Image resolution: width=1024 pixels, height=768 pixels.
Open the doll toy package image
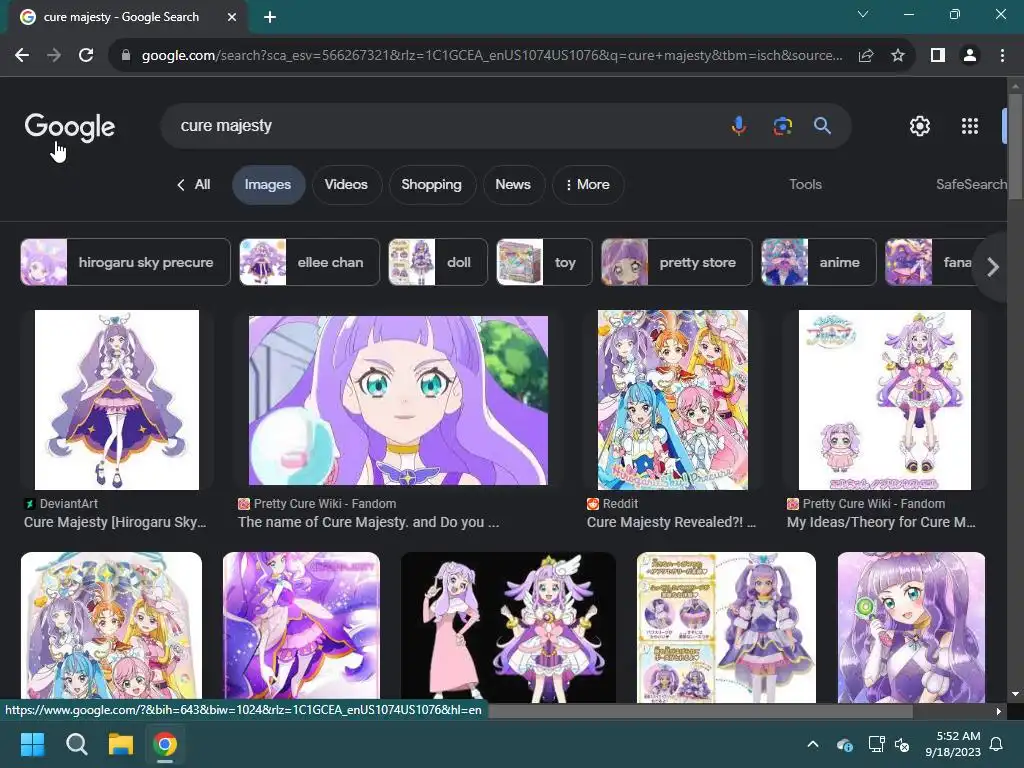[726, 627]
